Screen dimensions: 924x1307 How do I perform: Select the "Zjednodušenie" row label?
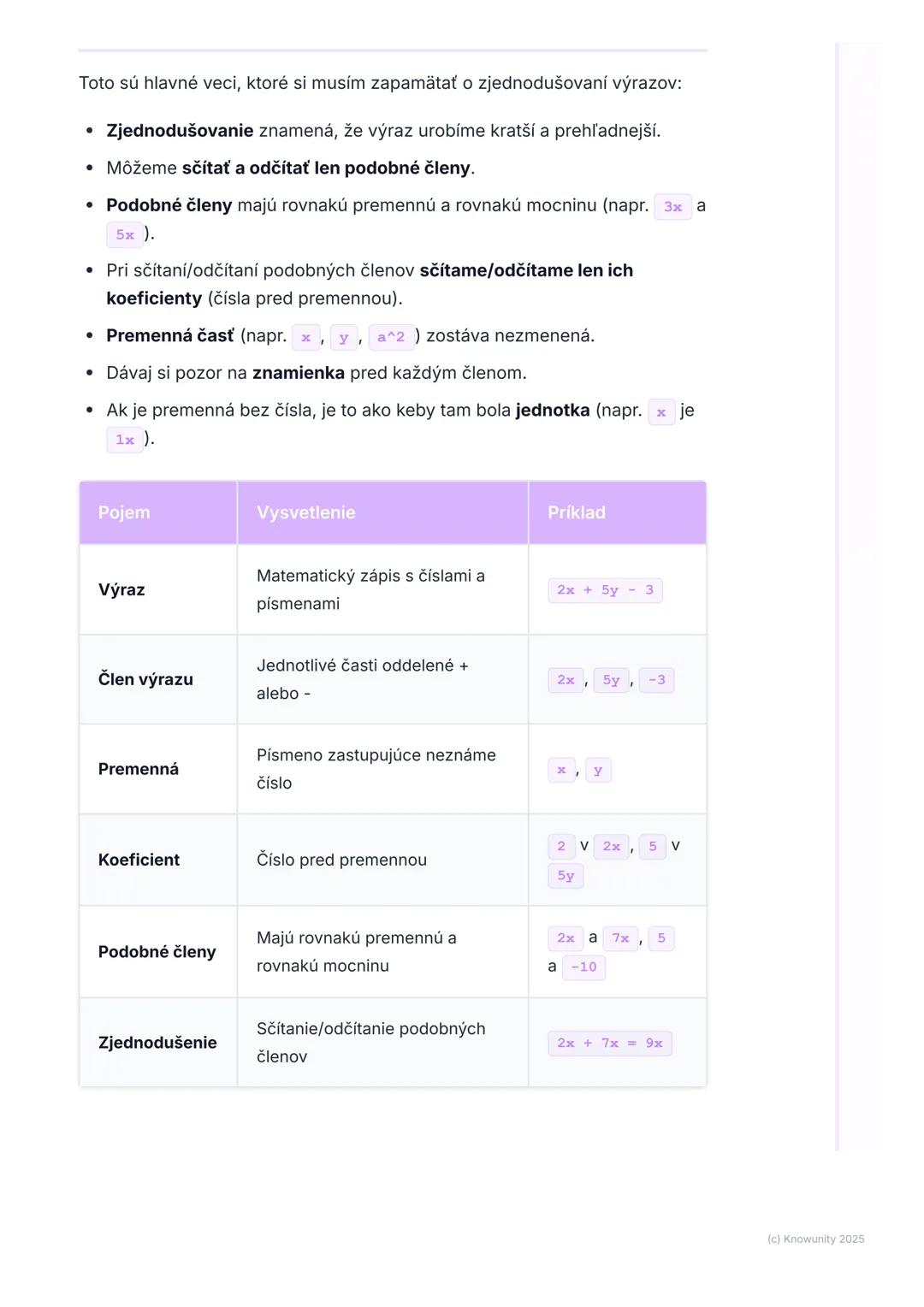tap(157, 1043)
